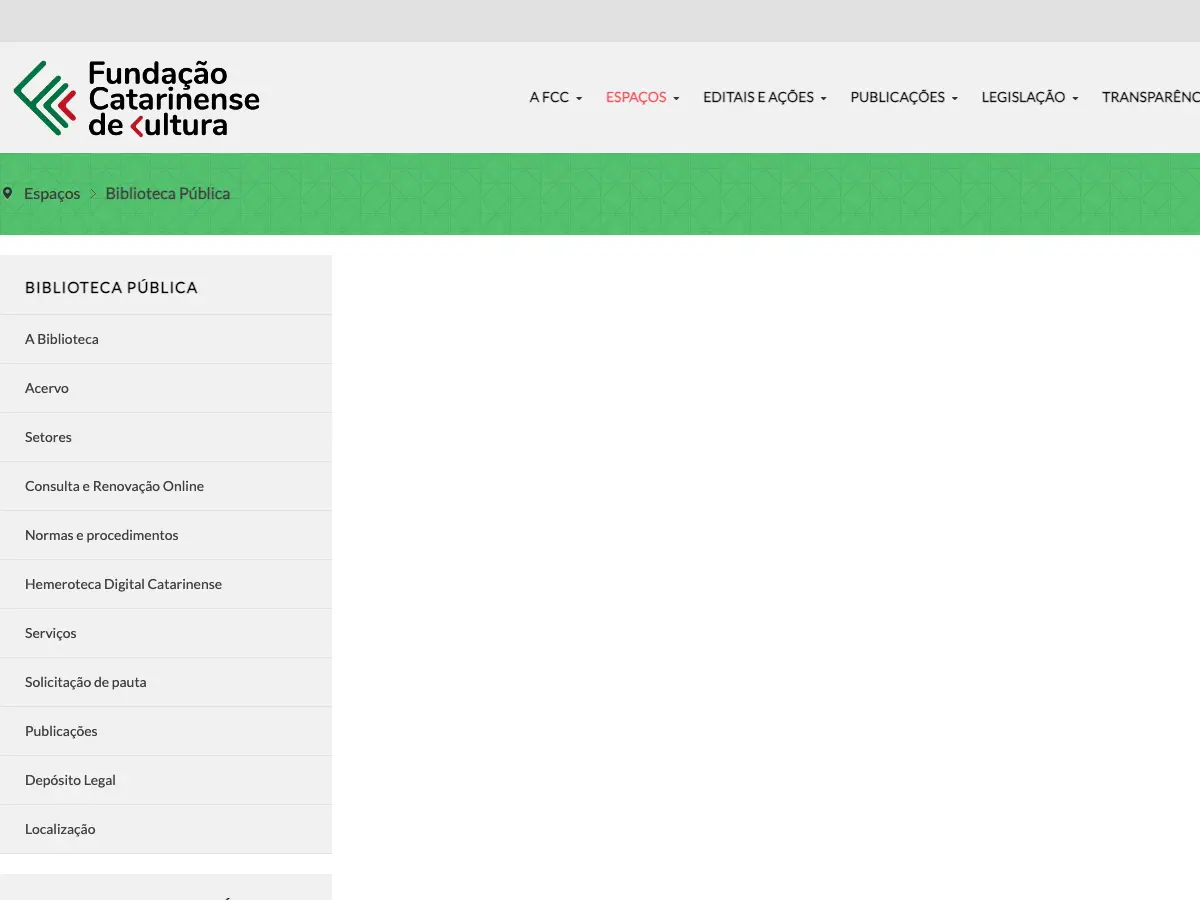Expand Editais e Ações menu
1200x900 pixels.
[765, 97]
